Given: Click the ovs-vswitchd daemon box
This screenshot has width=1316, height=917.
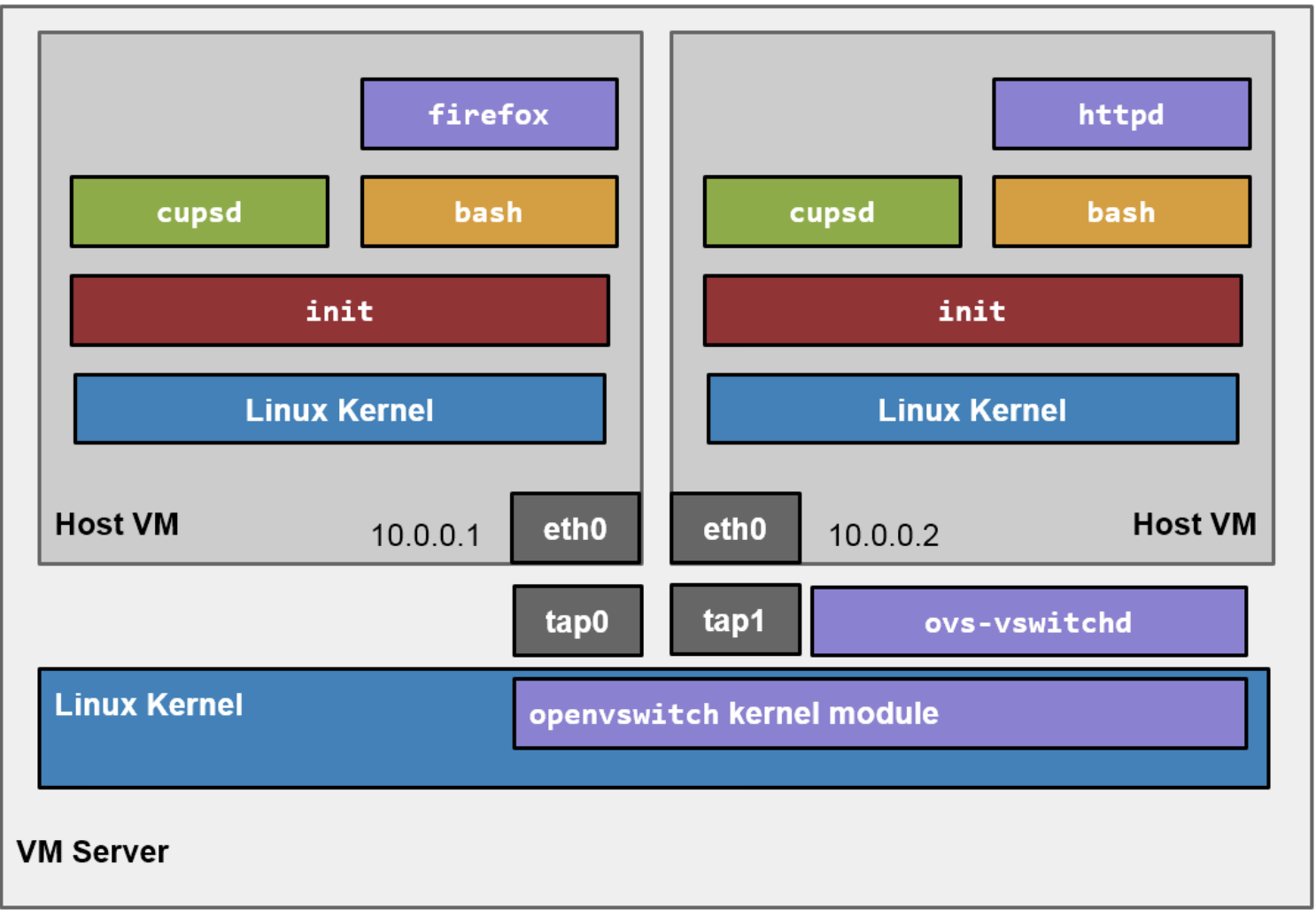Looking at the screenshot, I should 1028,622.
